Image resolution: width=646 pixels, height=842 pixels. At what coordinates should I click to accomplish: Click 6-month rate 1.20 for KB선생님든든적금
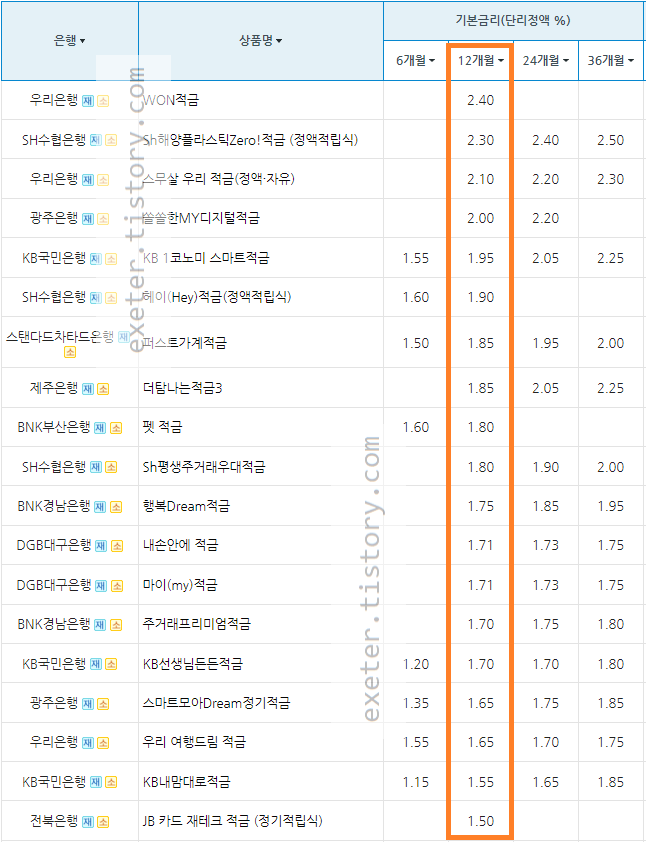tap(416, 664)
